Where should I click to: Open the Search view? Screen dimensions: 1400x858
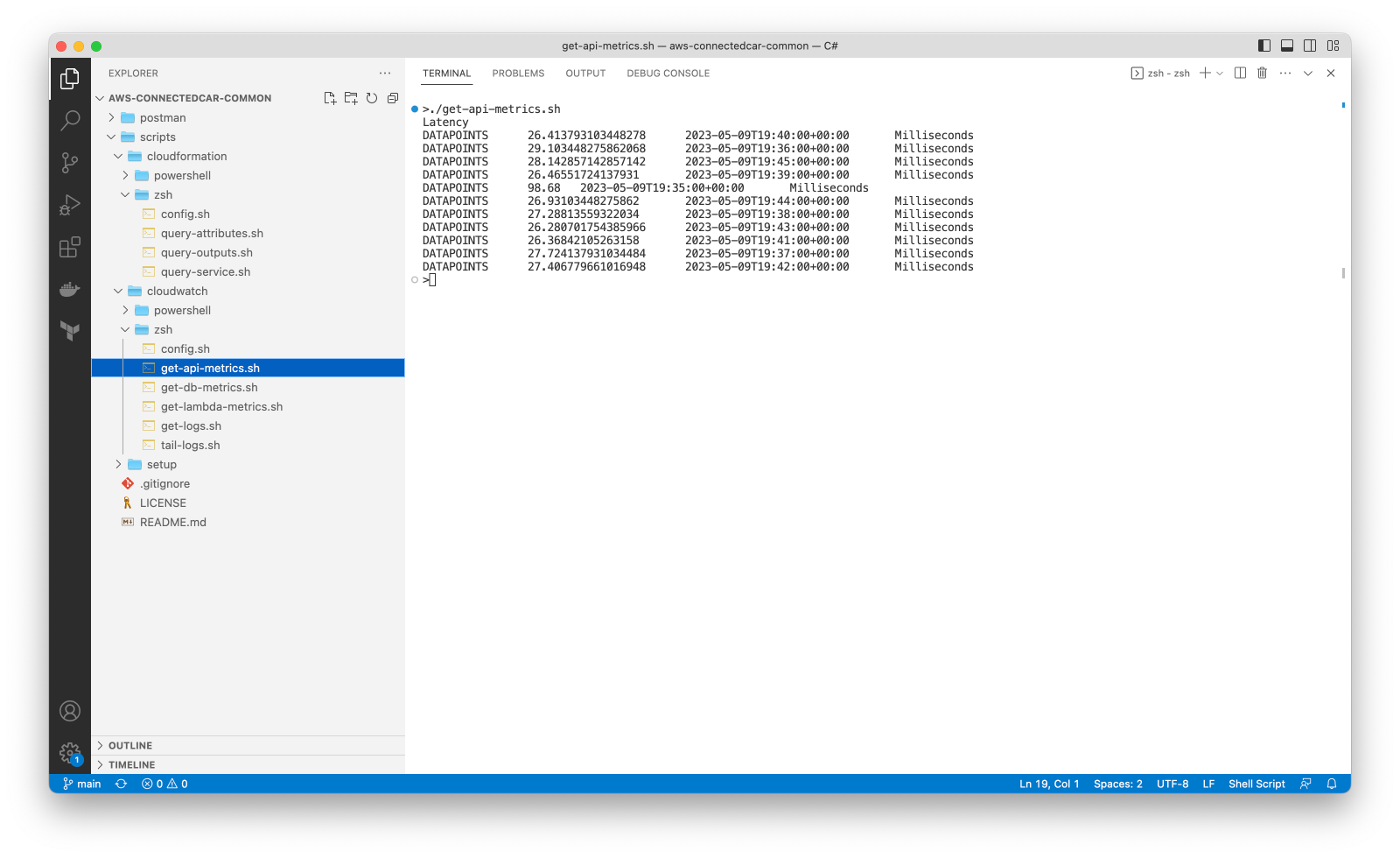click(70, 120)
